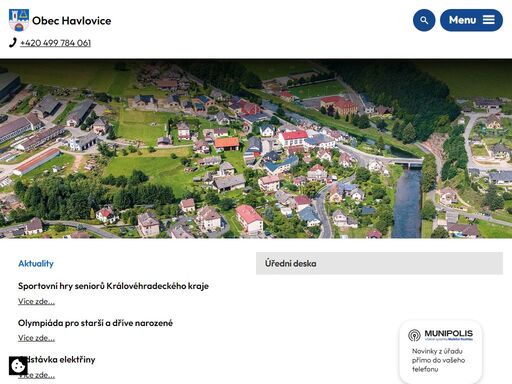Open the Obec Havlovice home title
The width and height of the screenshot is (512, 384).
pyautogui.click(x=72, y=21)
